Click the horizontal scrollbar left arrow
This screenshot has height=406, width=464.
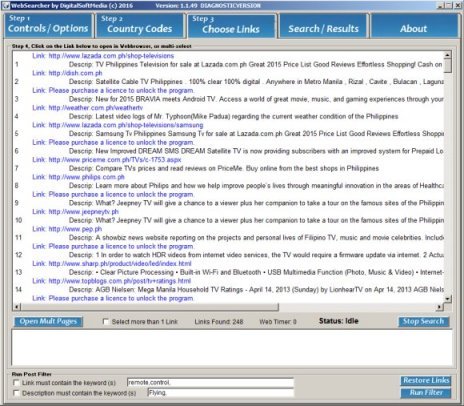17,307
